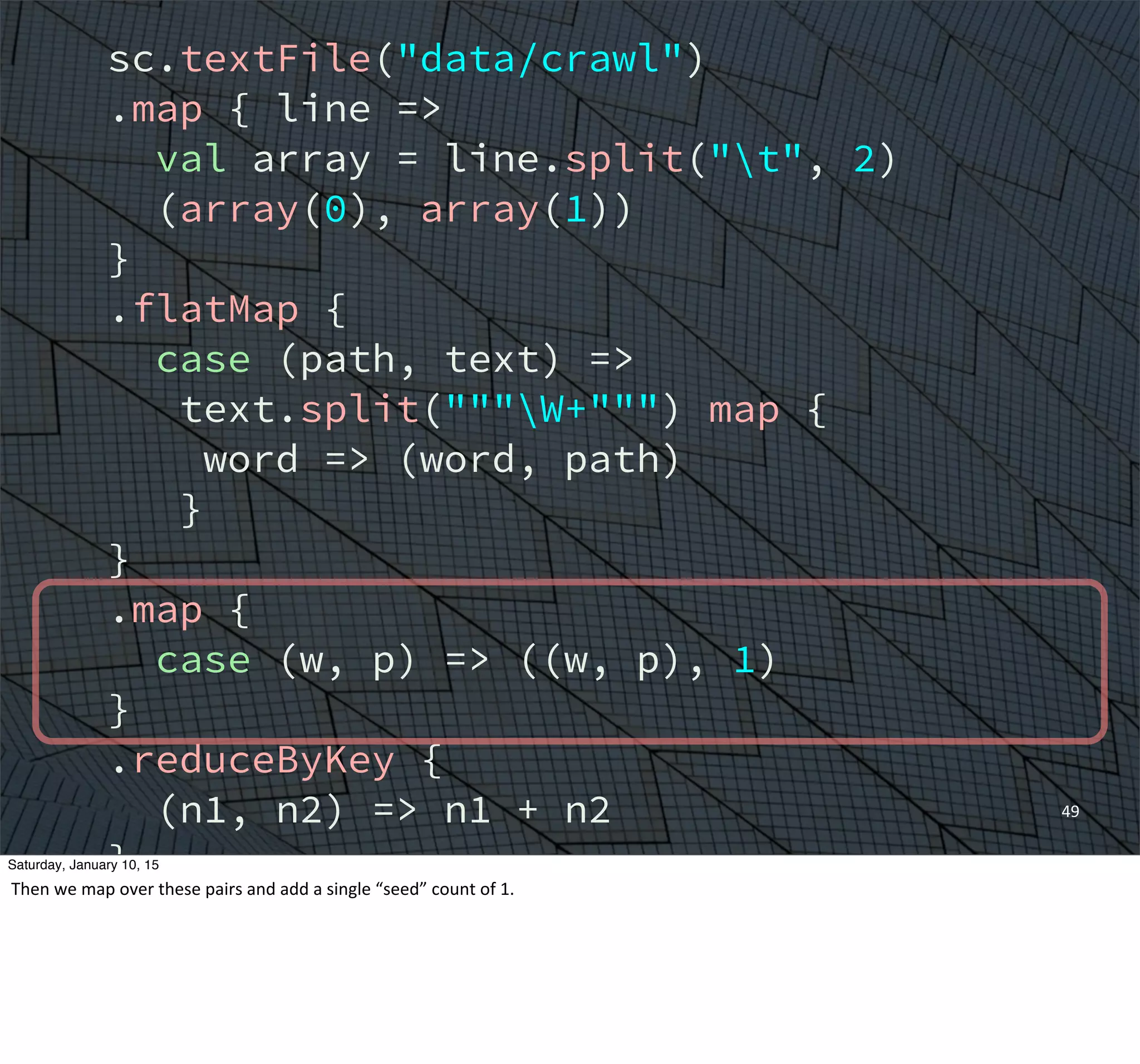This screenshot has width=1140, height=1064.
Task: Click the "(array(0), array(1))" line
Action: (395, 210)
